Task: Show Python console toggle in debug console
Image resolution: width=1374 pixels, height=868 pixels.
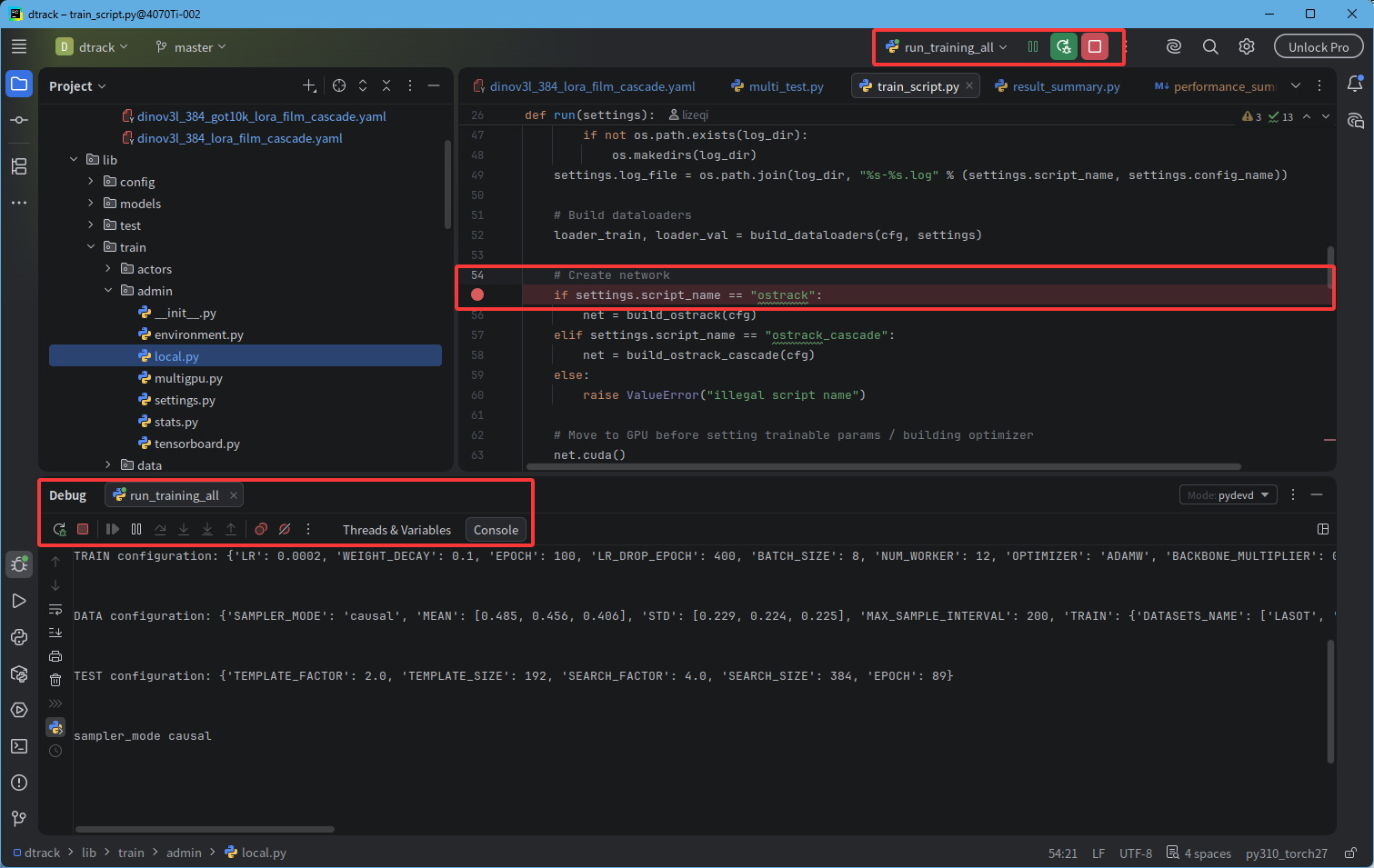Action: click(55, 727)
